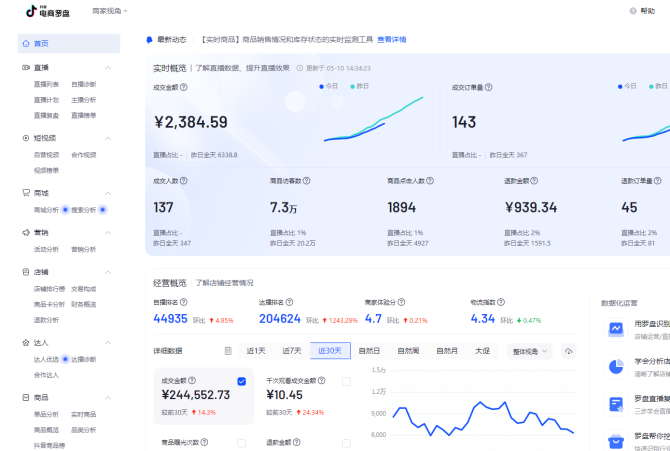Click the 商城 shopping cart icon
This screenshot has width=670, height=451.
point(26,193)
